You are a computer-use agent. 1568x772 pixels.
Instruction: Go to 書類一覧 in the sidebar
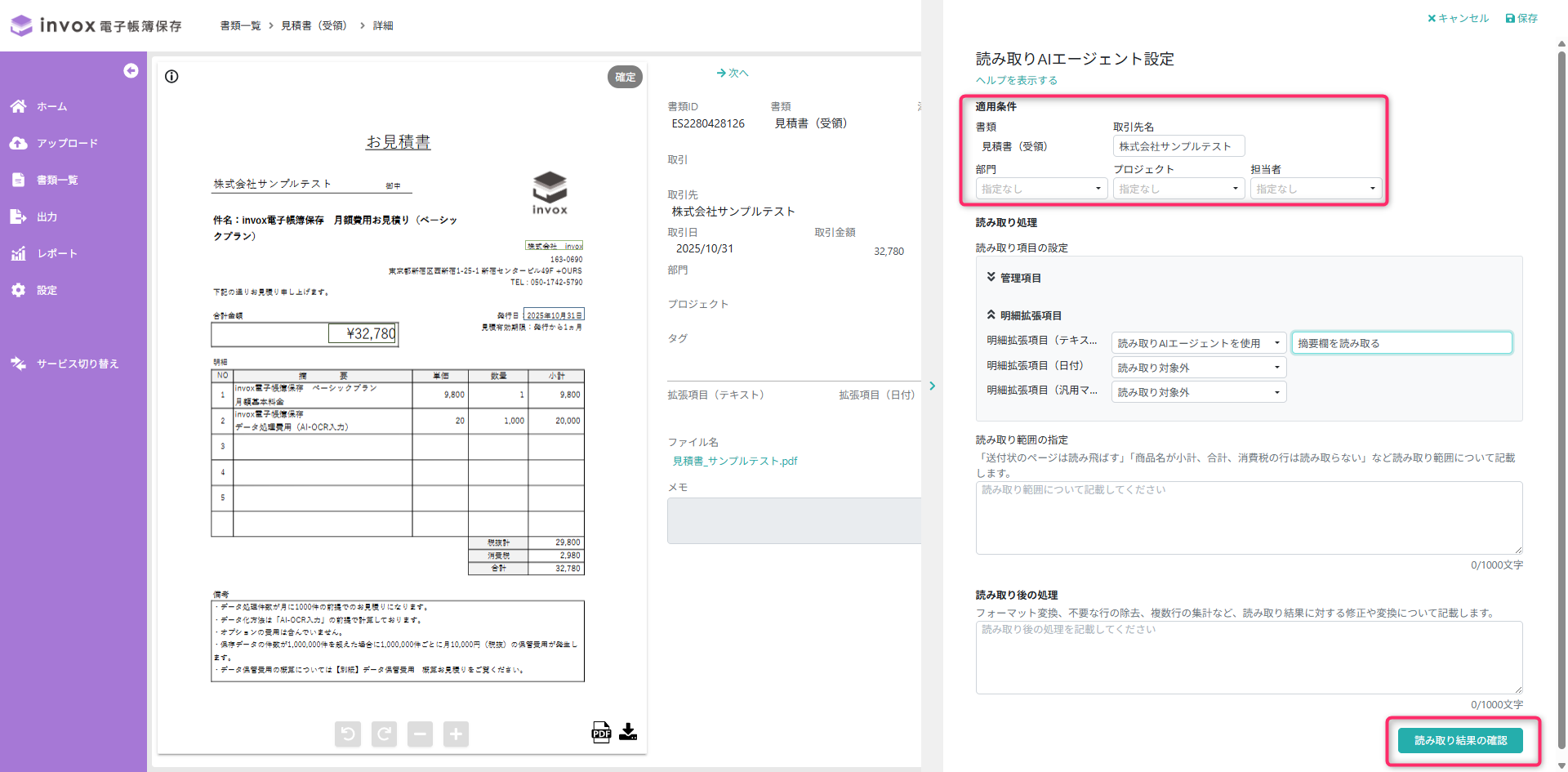[56, 180]
